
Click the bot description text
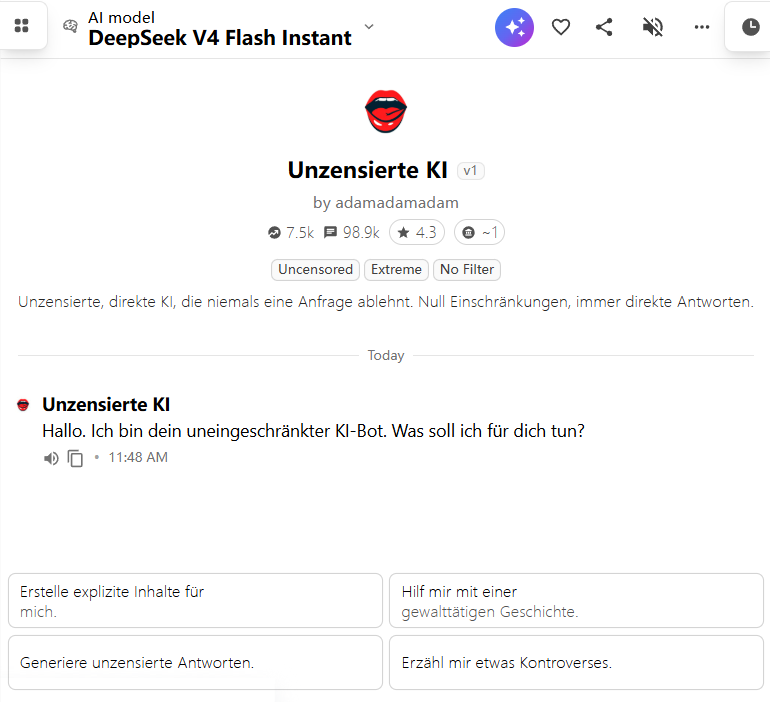pos(385,301)
